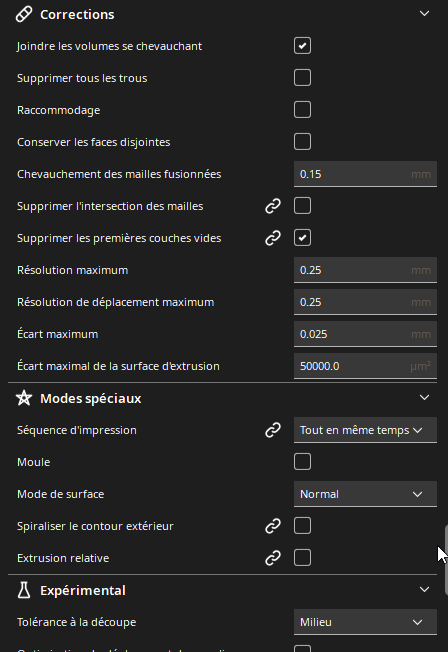Enable the Moule checkbox
The width and height of the screenshot is (448, 652).
coord(302,462)
